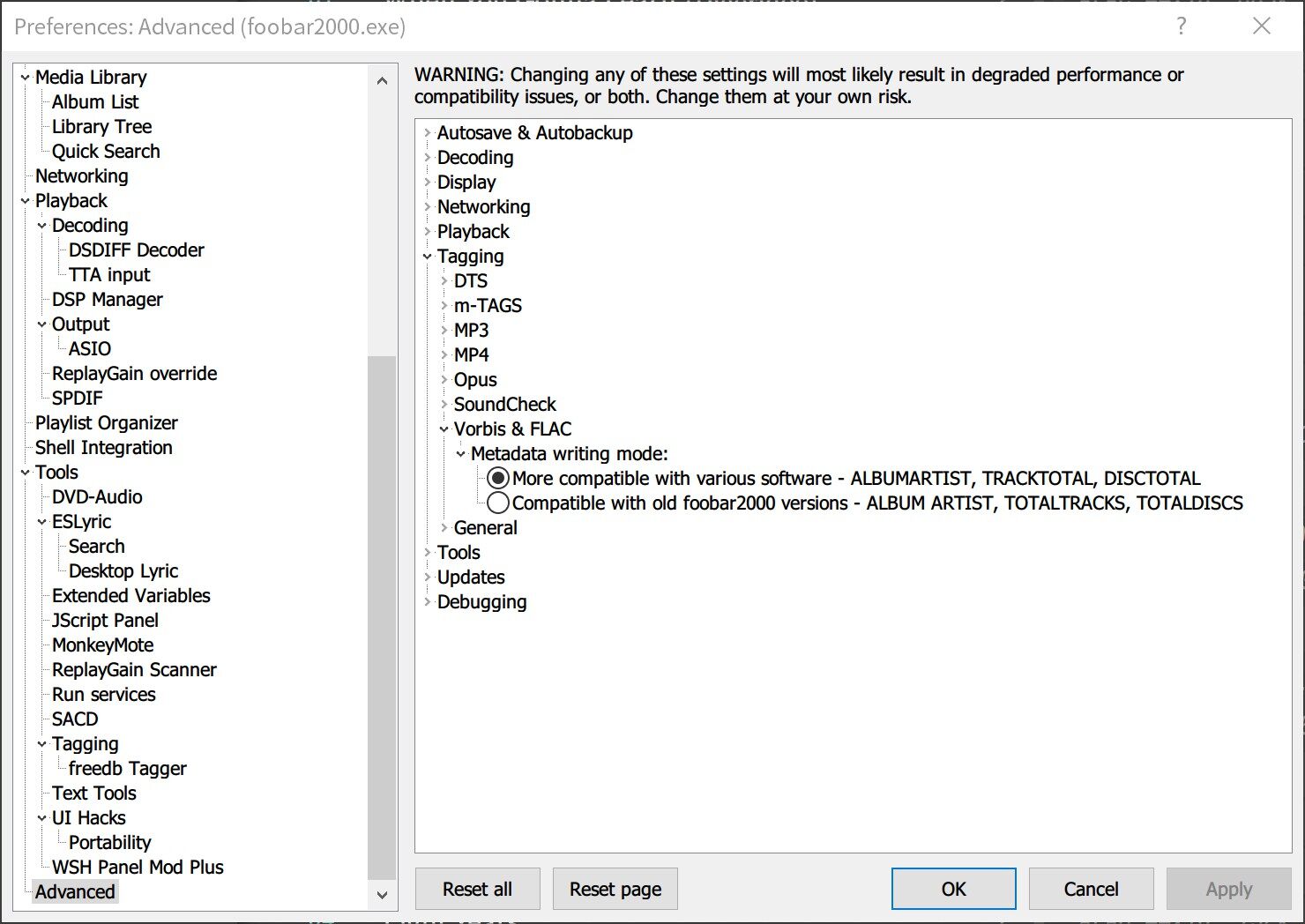Collapse the ESLyric tree node
The width and height of the screenshot is (1305, 924).
42,522
